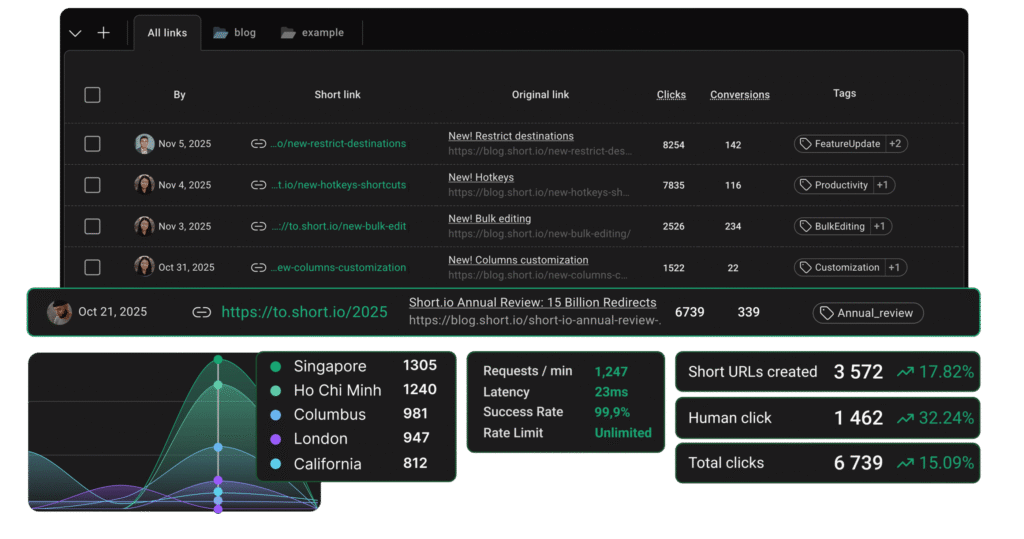Click the tag icon on Annual_review tag

click(826, 313)
